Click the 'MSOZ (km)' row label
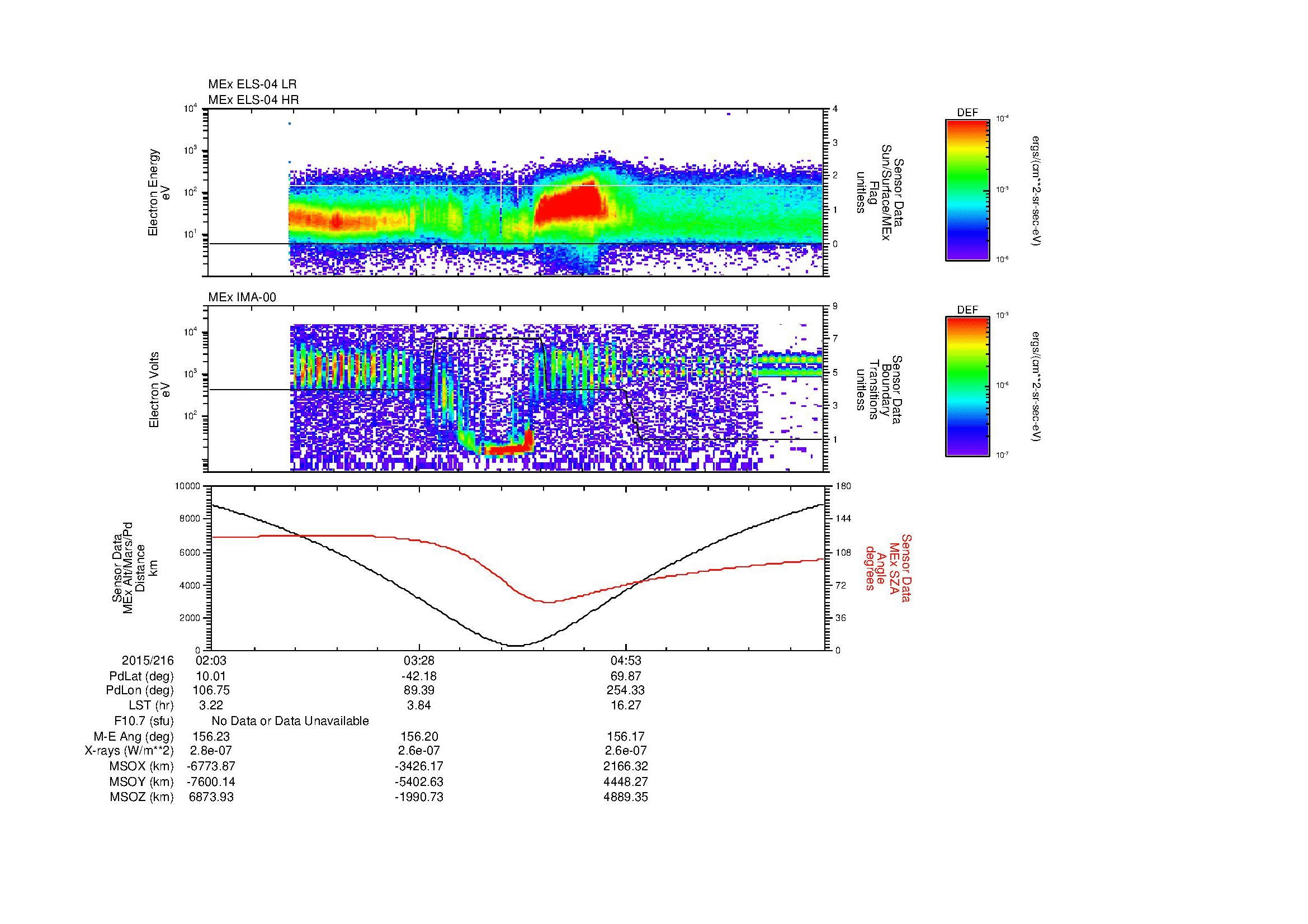Image resolution: width=1308 pixels, height=924 pixels. tap(141, 797)
